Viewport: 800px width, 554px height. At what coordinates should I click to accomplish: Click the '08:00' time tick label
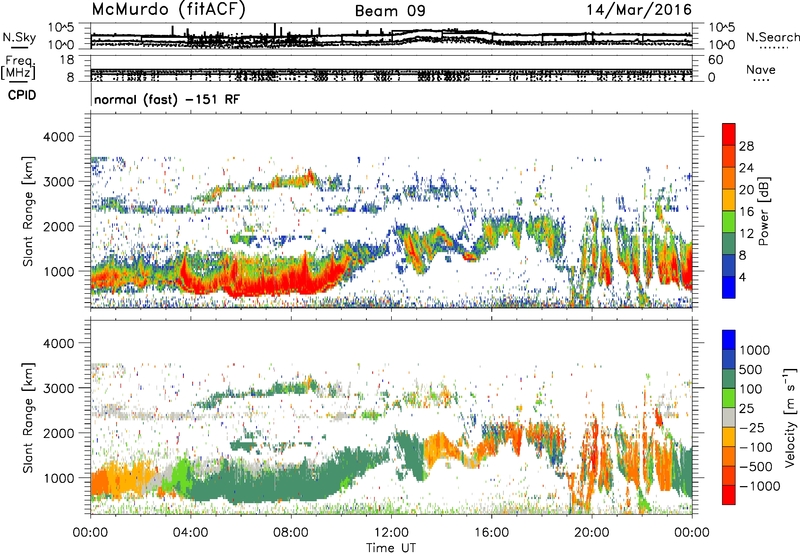coord(290,533)
